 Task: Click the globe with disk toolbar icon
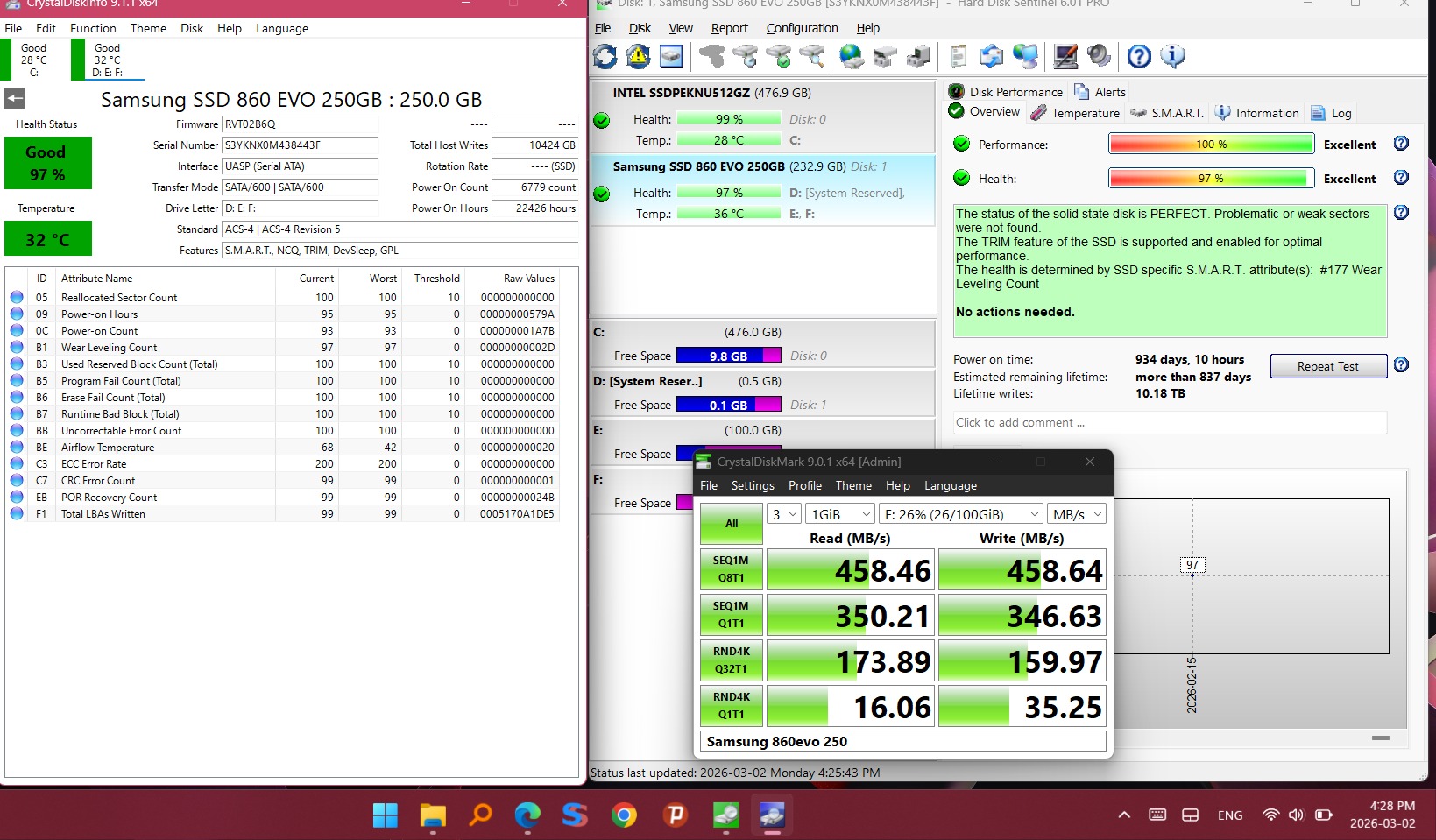[x=851, y=57]
